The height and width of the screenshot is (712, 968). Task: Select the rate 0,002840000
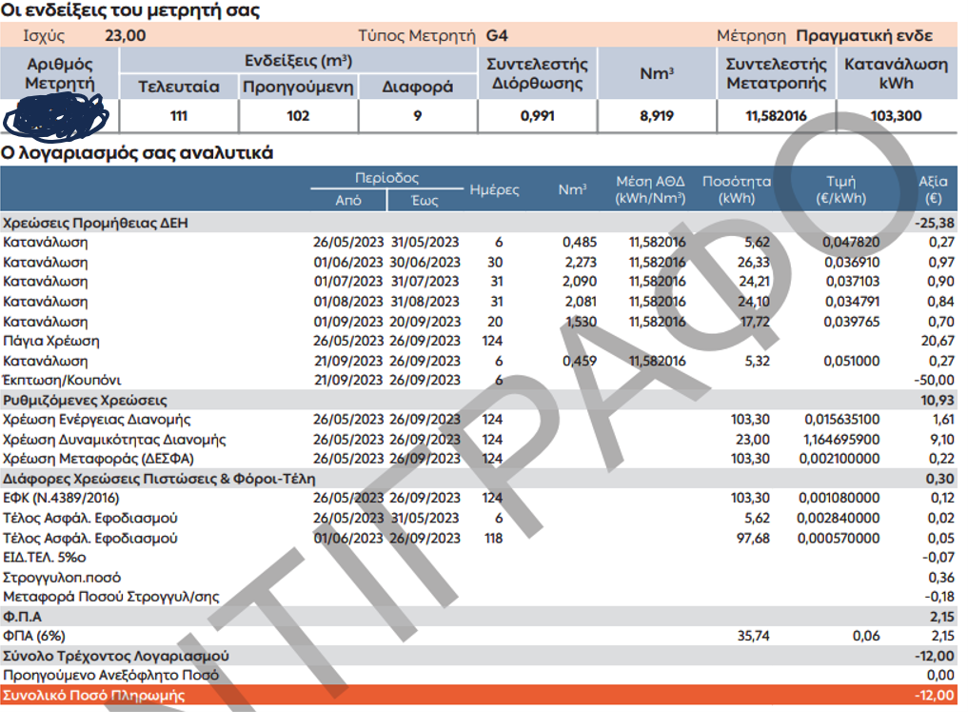coord(838,518)
